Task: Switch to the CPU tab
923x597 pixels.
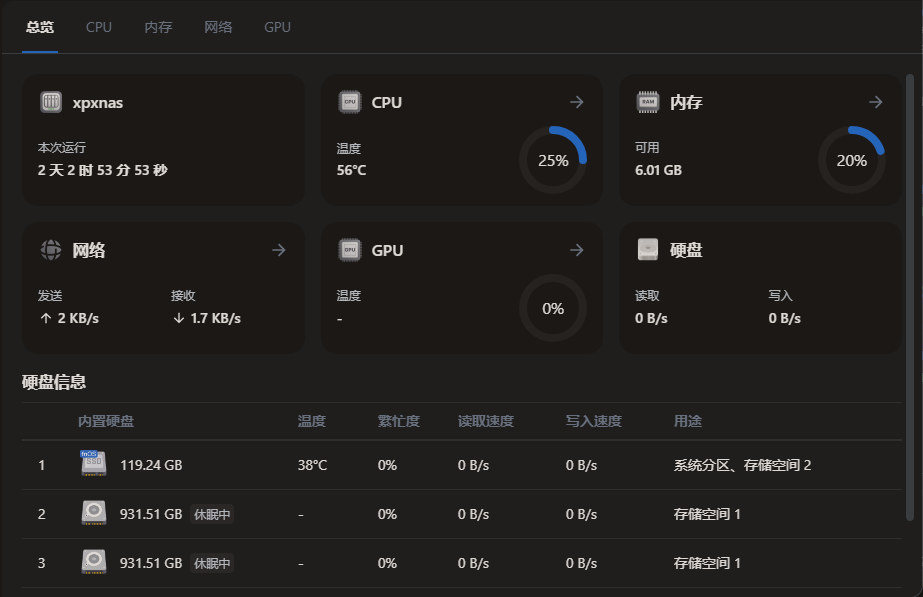Action: [98, 27]
